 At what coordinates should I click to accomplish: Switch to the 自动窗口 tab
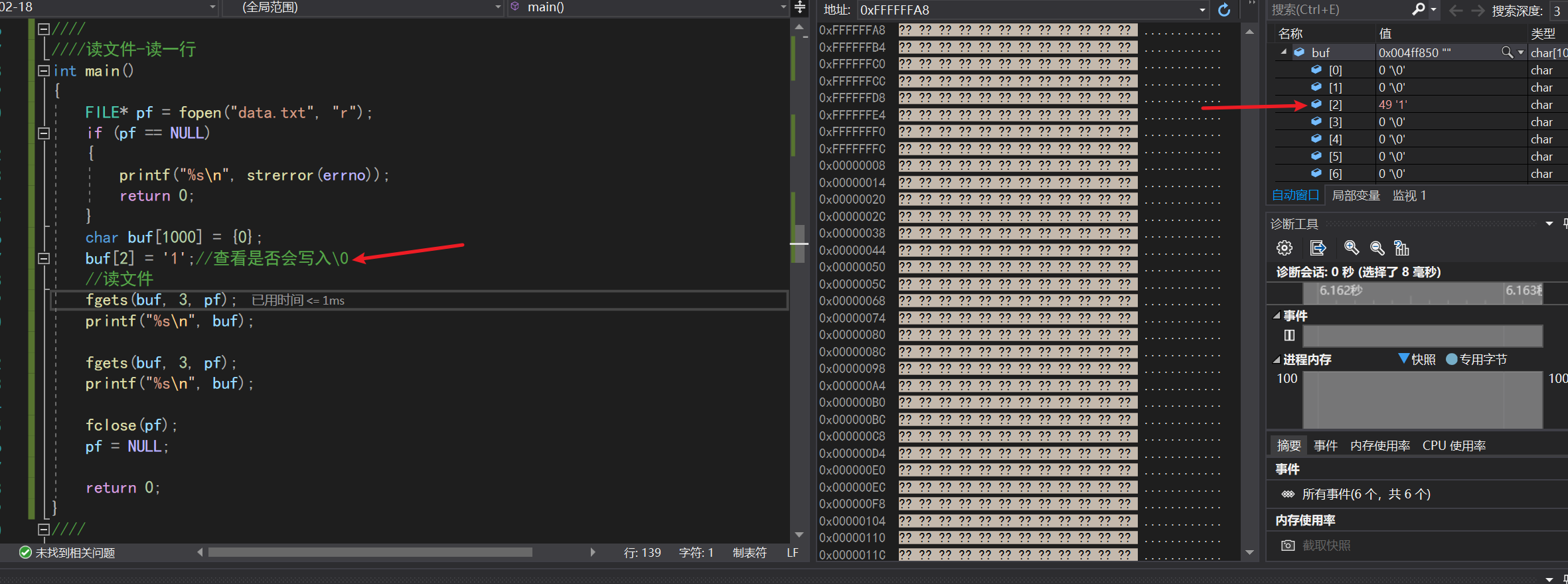(x=1295, y=195)
